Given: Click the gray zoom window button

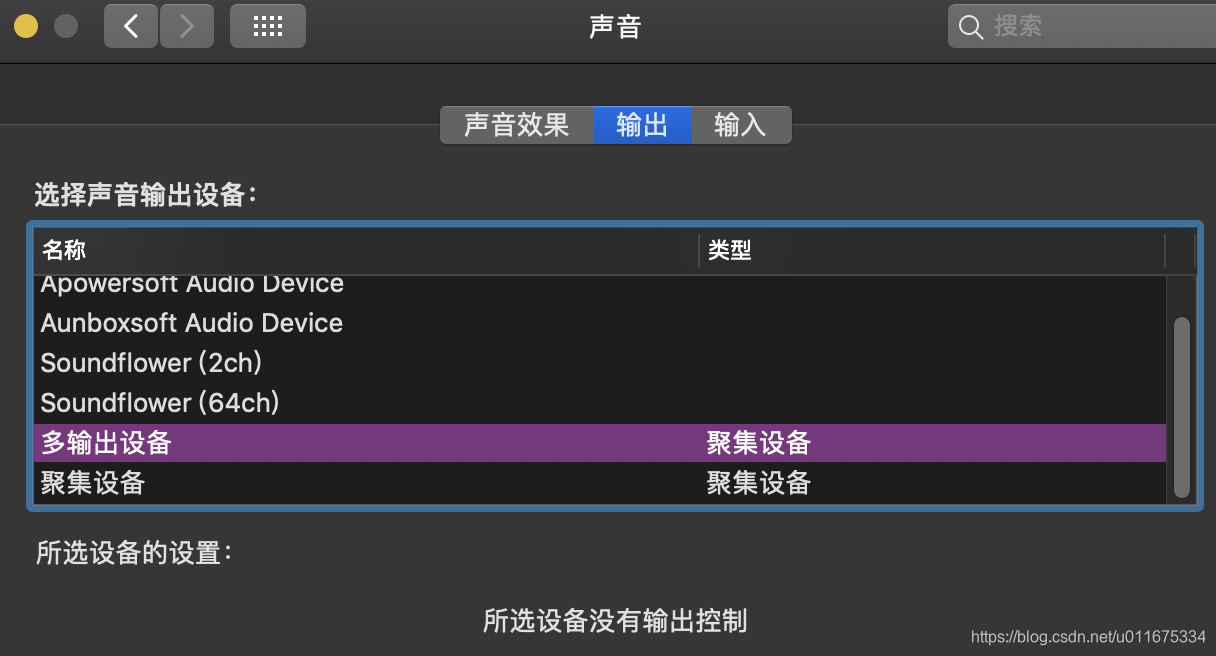Looking at the screenshot, I should click(66, 26).
